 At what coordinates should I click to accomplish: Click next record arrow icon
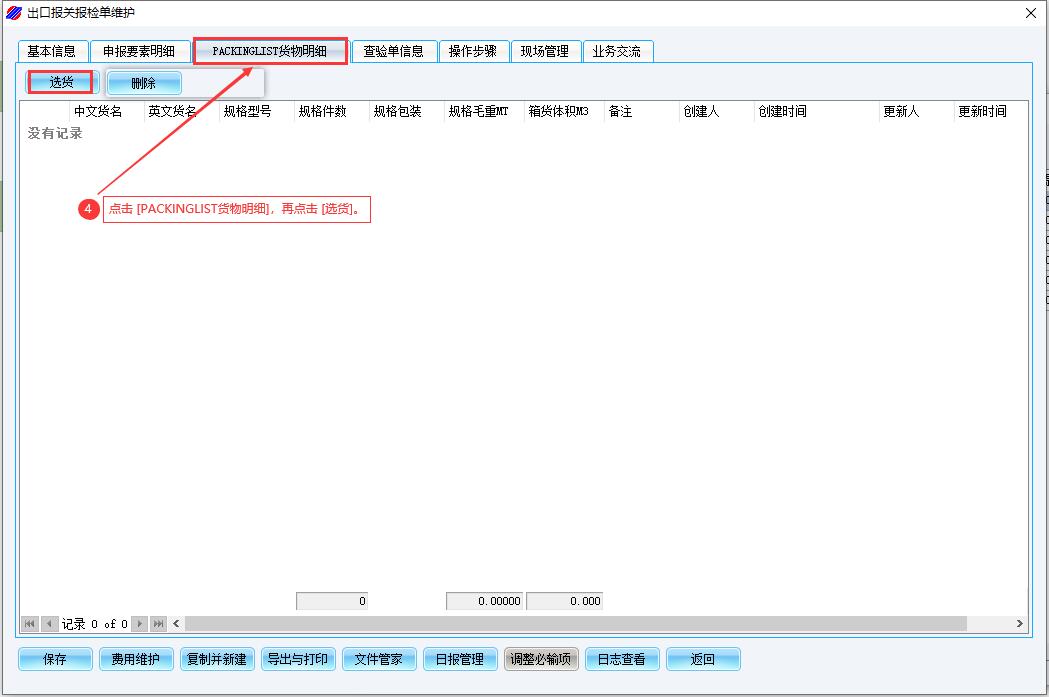click(x=140, y=624)
